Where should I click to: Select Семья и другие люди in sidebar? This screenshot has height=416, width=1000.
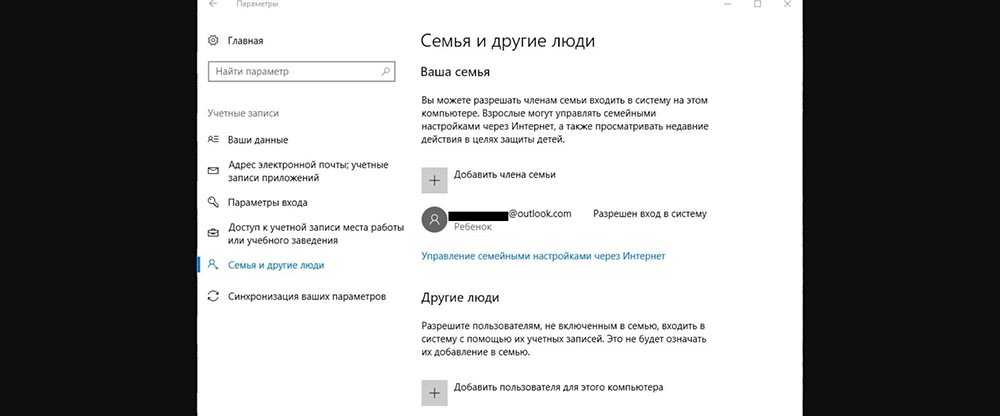tap(276, 265)
